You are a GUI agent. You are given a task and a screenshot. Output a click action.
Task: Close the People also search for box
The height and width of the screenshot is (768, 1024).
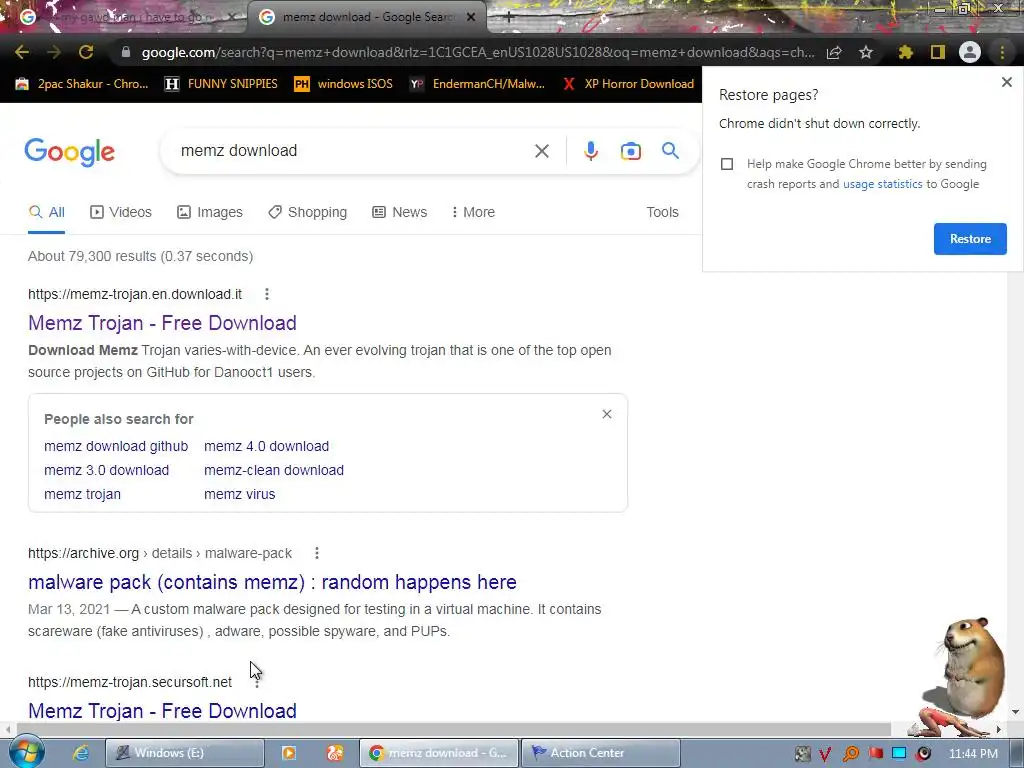[607, 414]
